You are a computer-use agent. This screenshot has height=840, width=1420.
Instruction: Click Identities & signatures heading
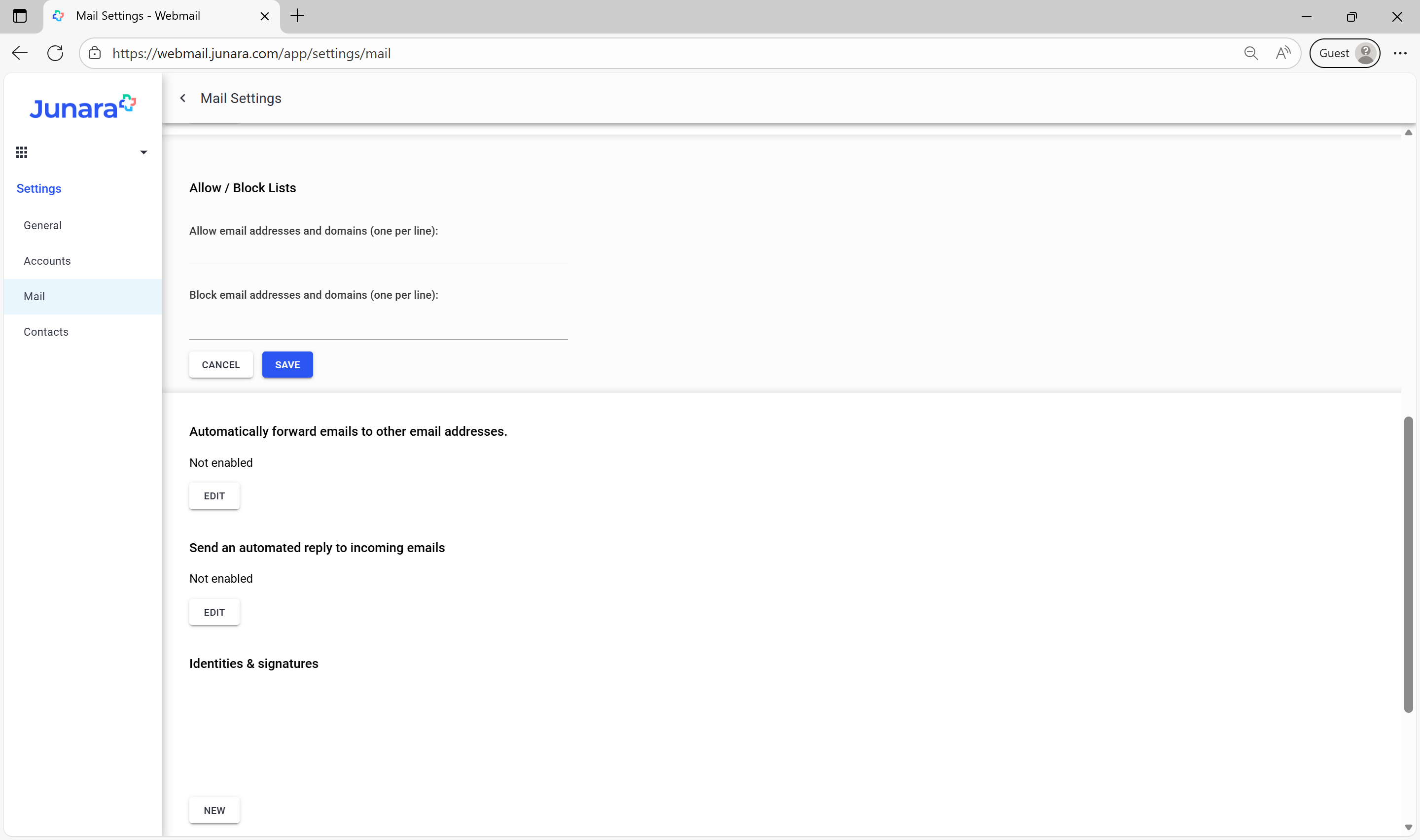point(254,664)
